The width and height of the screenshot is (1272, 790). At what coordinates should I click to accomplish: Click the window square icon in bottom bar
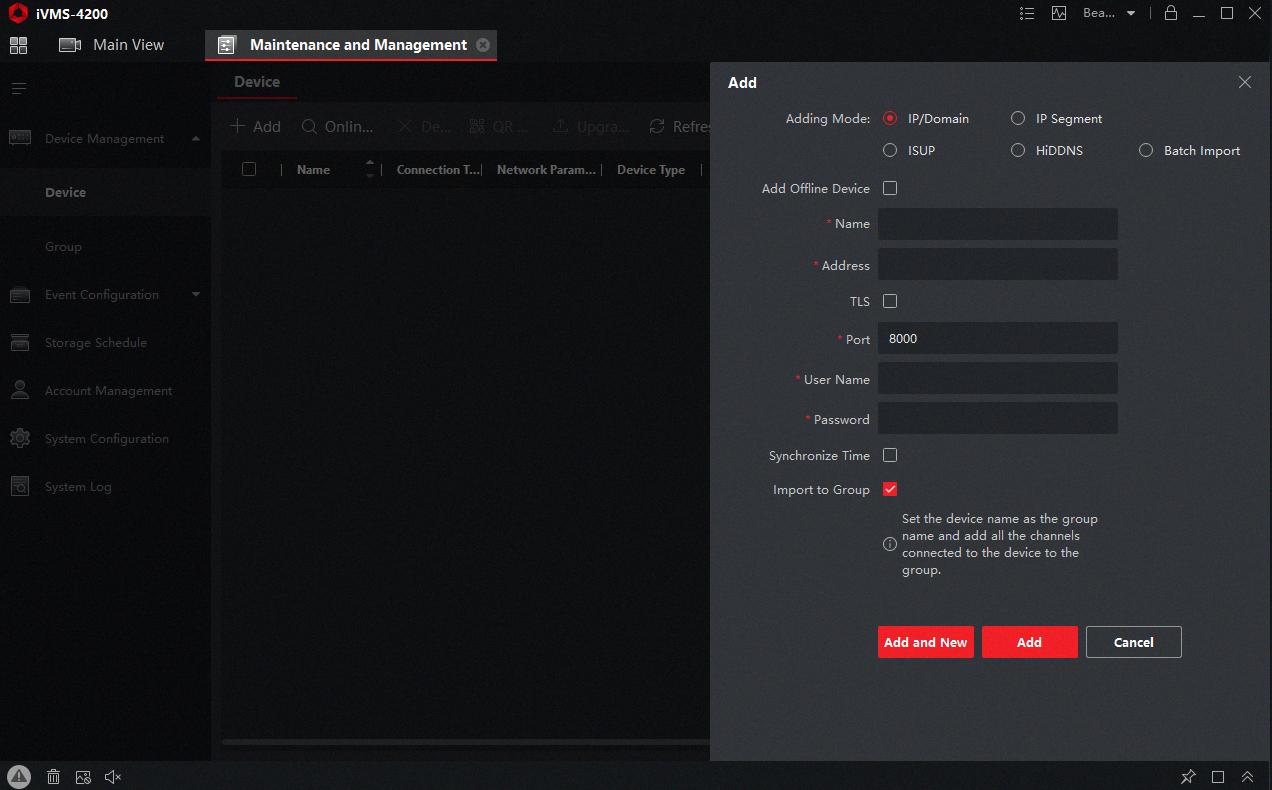coord(1218,777)
